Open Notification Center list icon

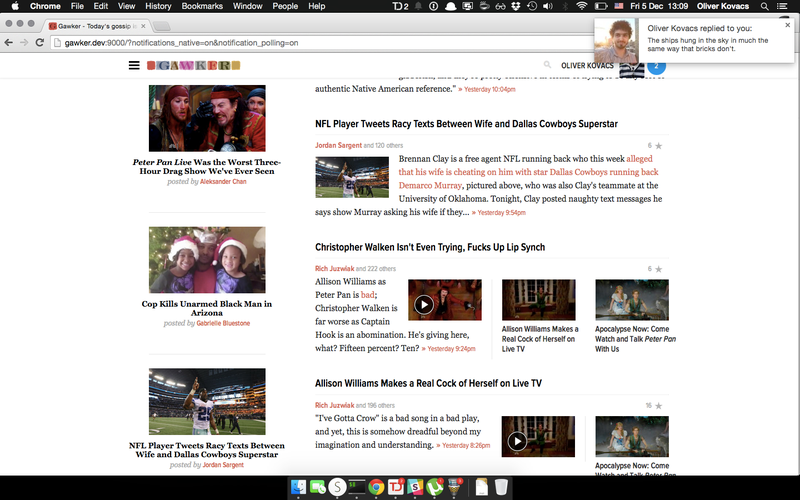[782, 6]
